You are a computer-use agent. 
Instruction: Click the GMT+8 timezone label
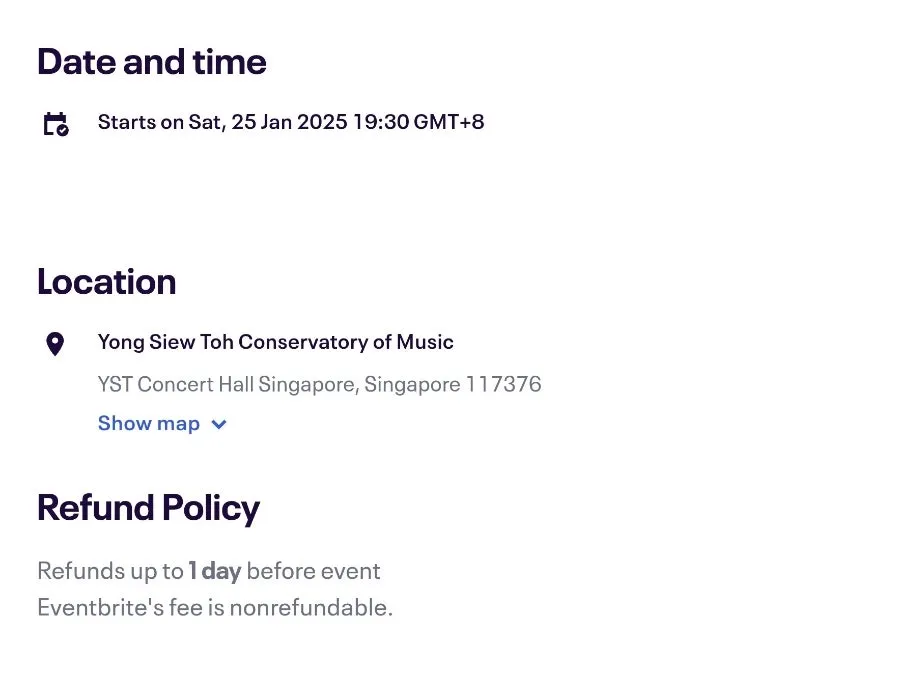(447, 122)
